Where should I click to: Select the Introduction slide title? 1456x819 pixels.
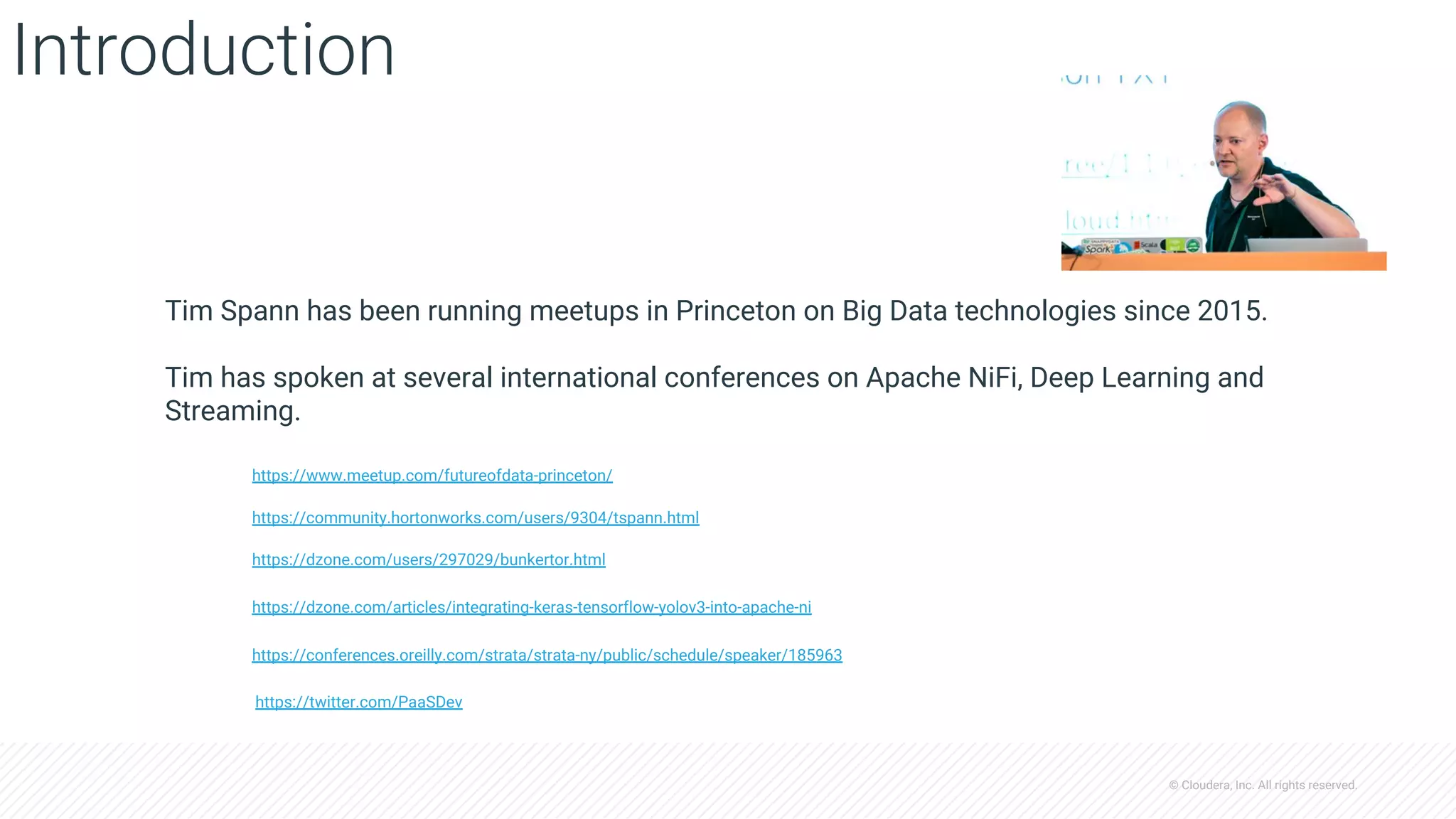pos(204,50)
